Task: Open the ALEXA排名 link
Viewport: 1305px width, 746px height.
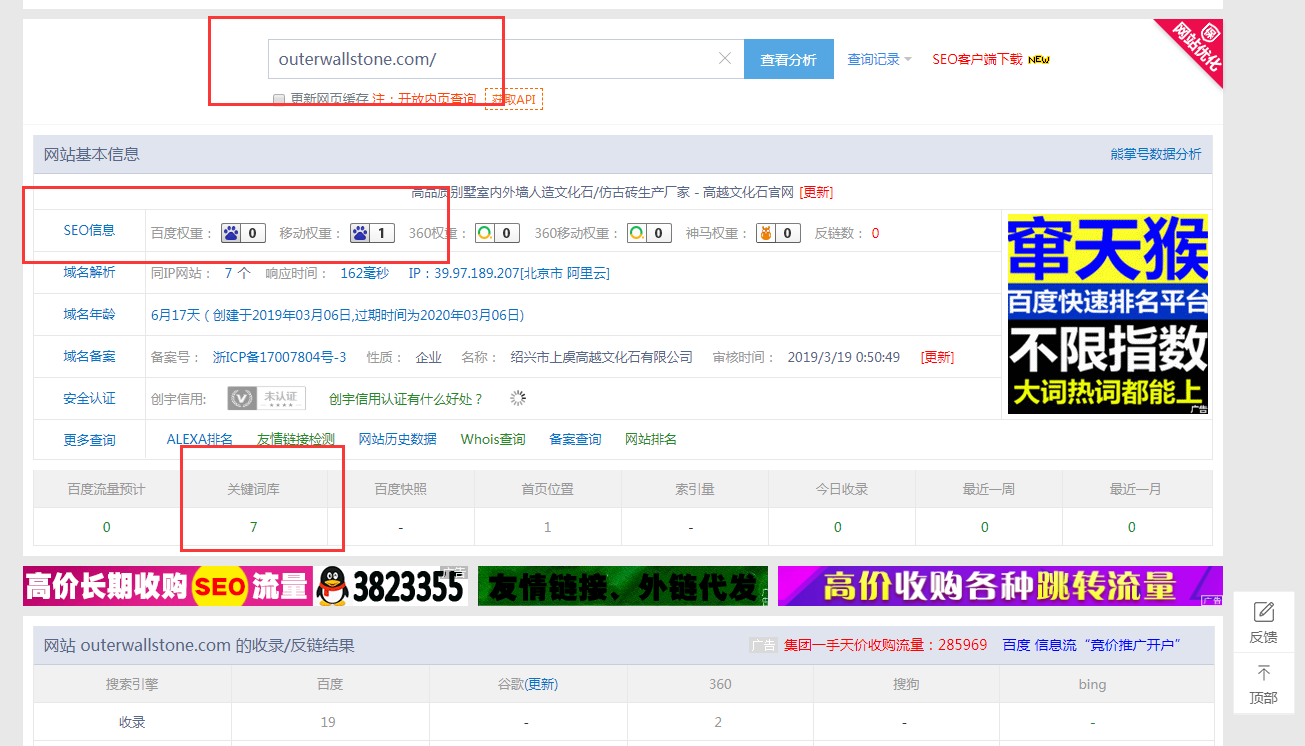Action: [x=200, y=439]
